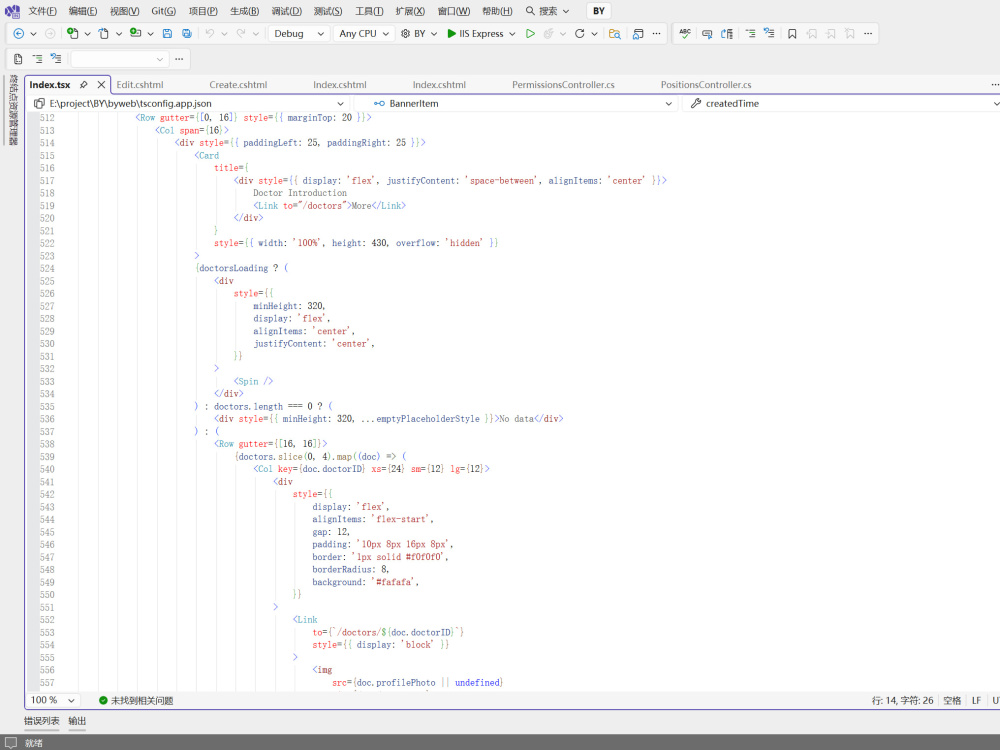Click the LF line ending indicator
Screen dimensions: 1000x750
tap(976, 700)
